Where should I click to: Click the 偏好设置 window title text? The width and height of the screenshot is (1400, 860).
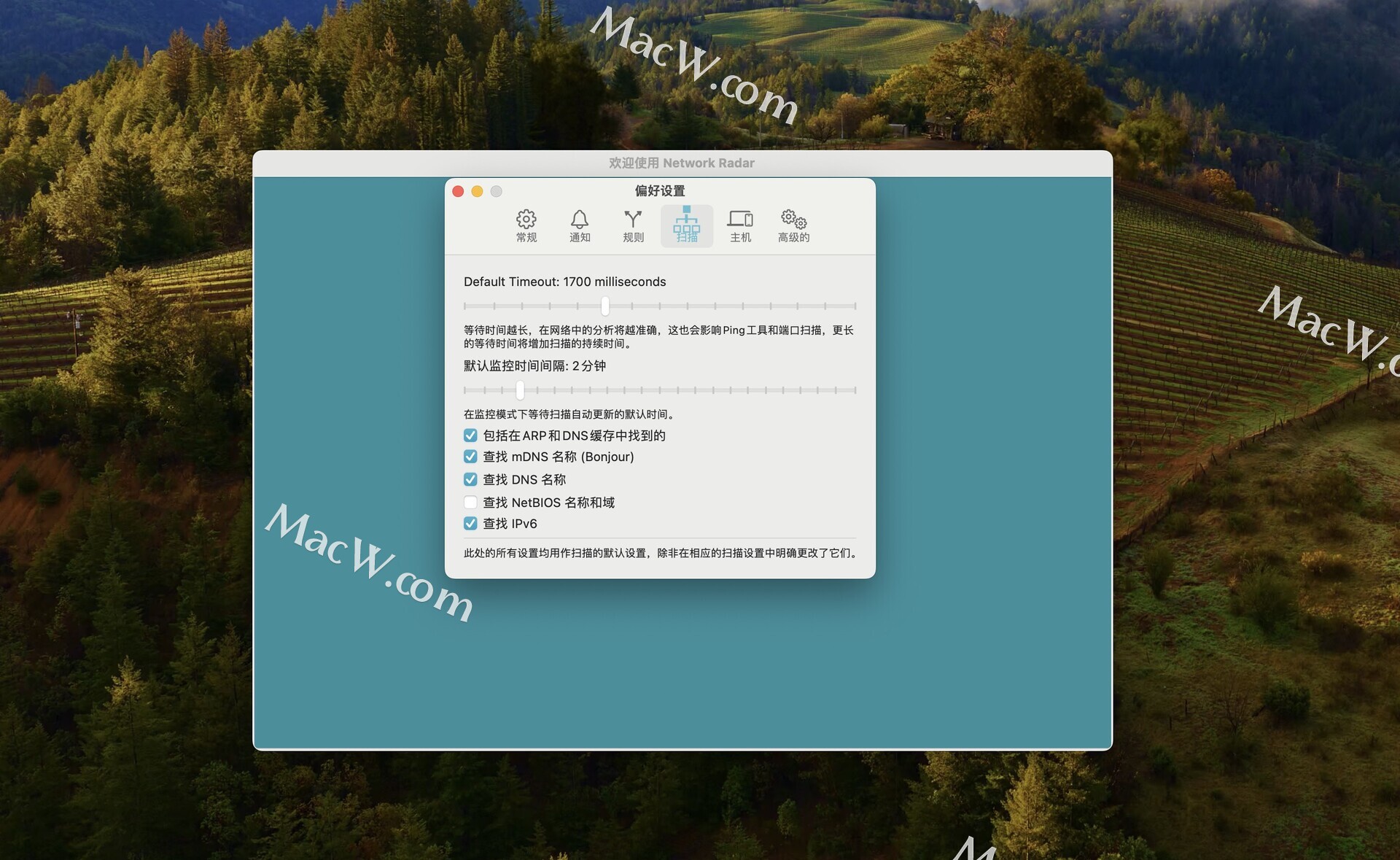coord(660,191)
